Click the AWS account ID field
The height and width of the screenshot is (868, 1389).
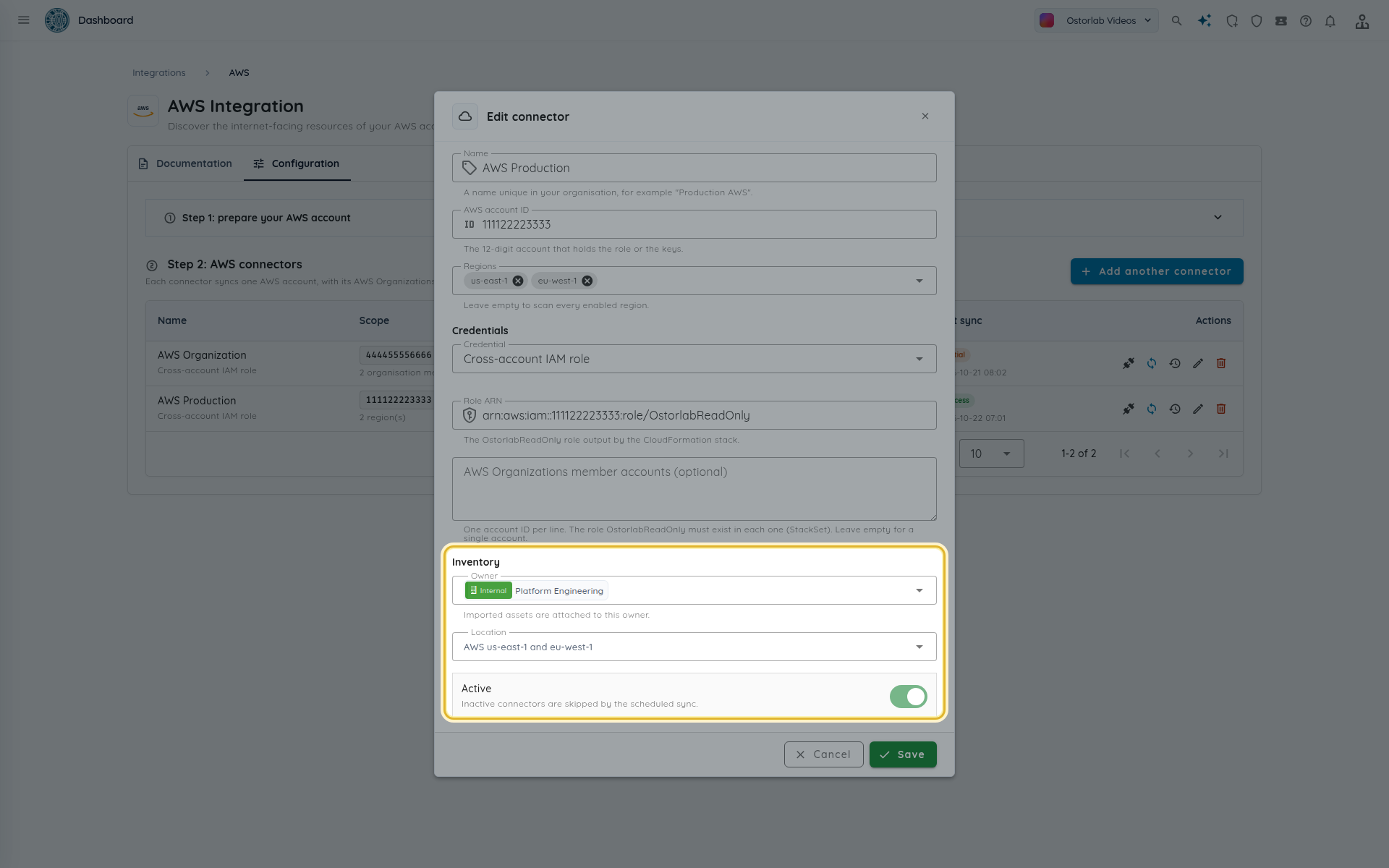coord(694,224)
